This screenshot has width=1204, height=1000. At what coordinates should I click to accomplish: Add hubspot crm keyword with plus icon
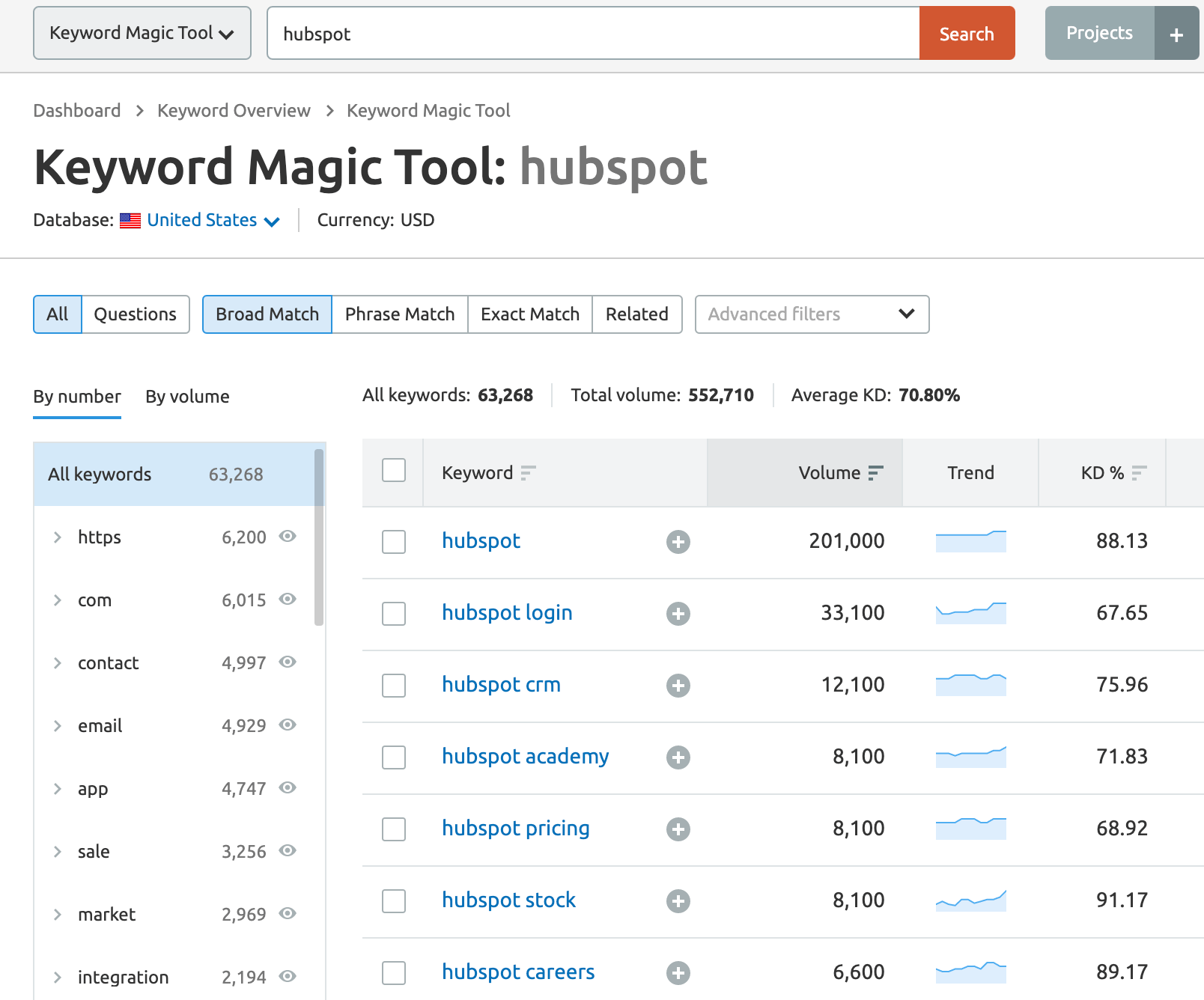(678, 686)
